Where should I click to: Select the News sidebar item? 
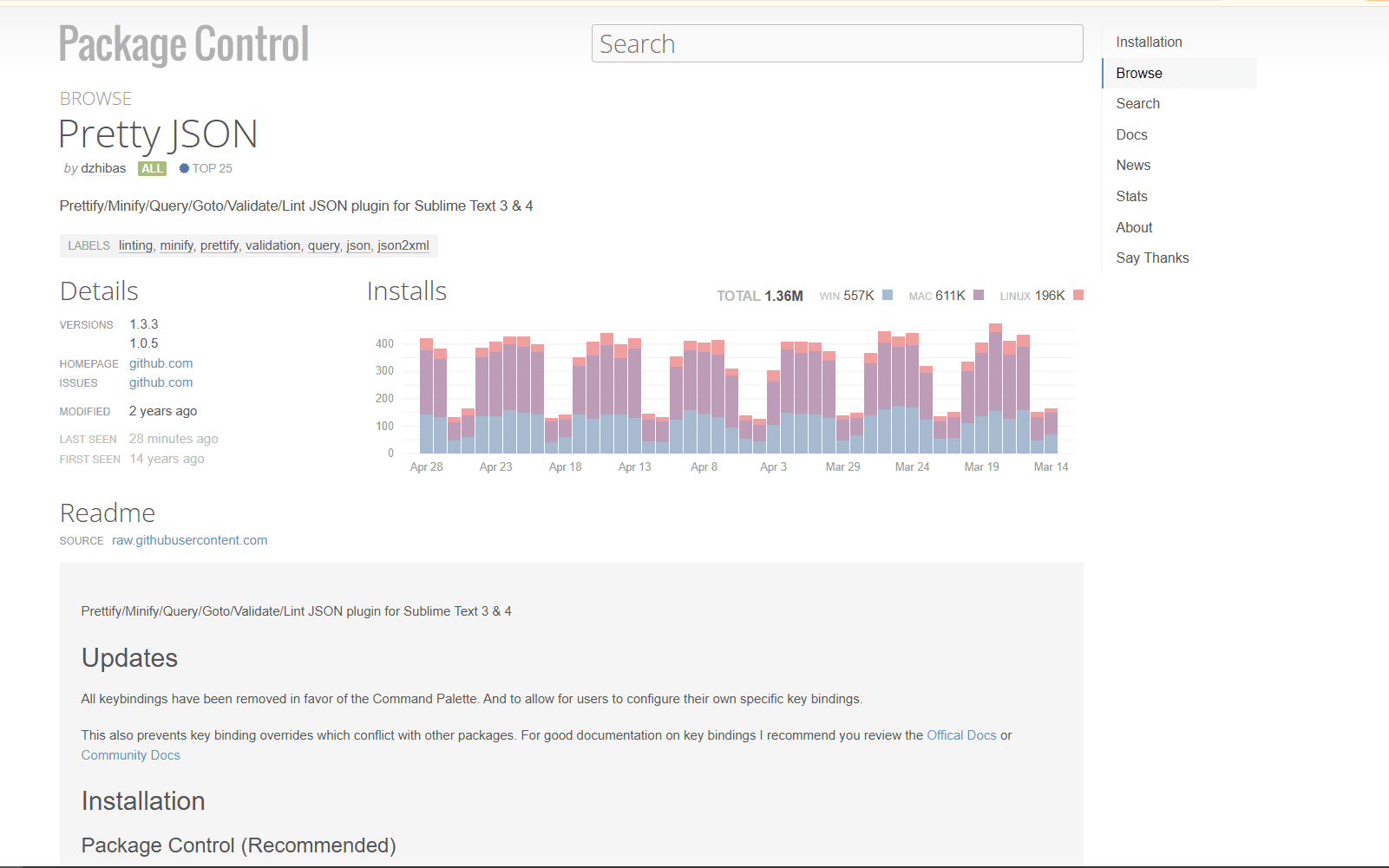coord(1133,165)
